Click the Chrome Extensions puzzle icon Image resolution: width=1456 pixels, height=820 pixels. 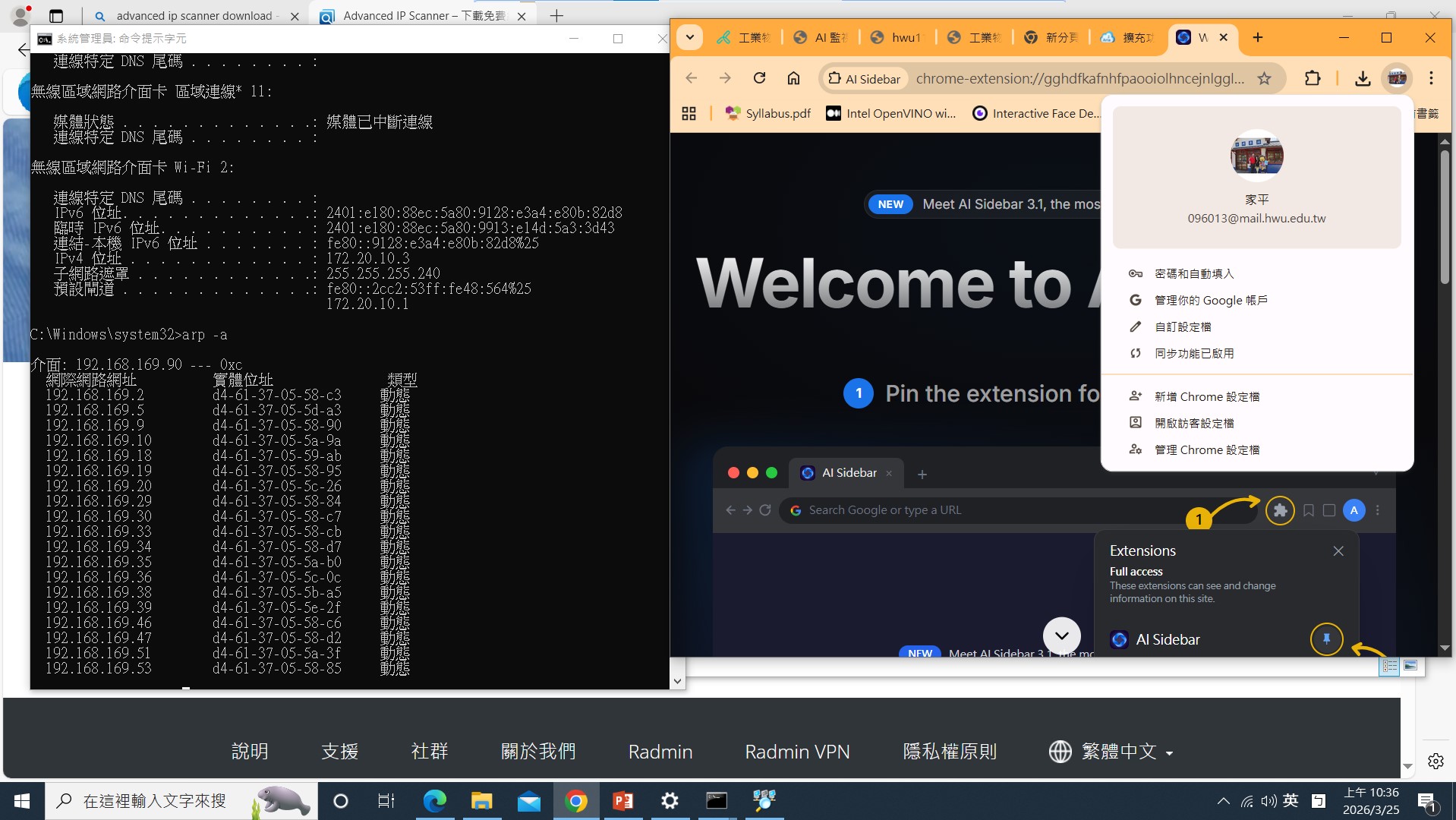[1313, 78]
